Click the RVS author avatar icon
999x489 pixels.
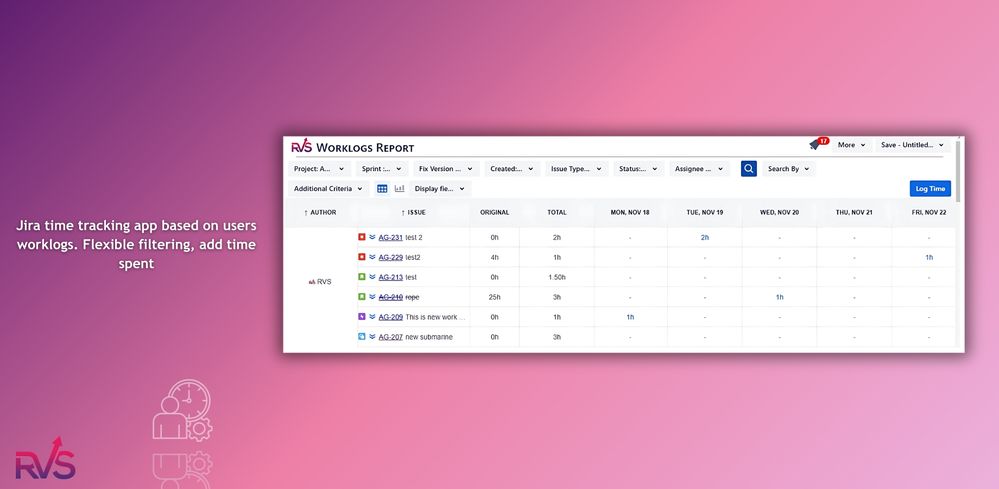[312, 281]
